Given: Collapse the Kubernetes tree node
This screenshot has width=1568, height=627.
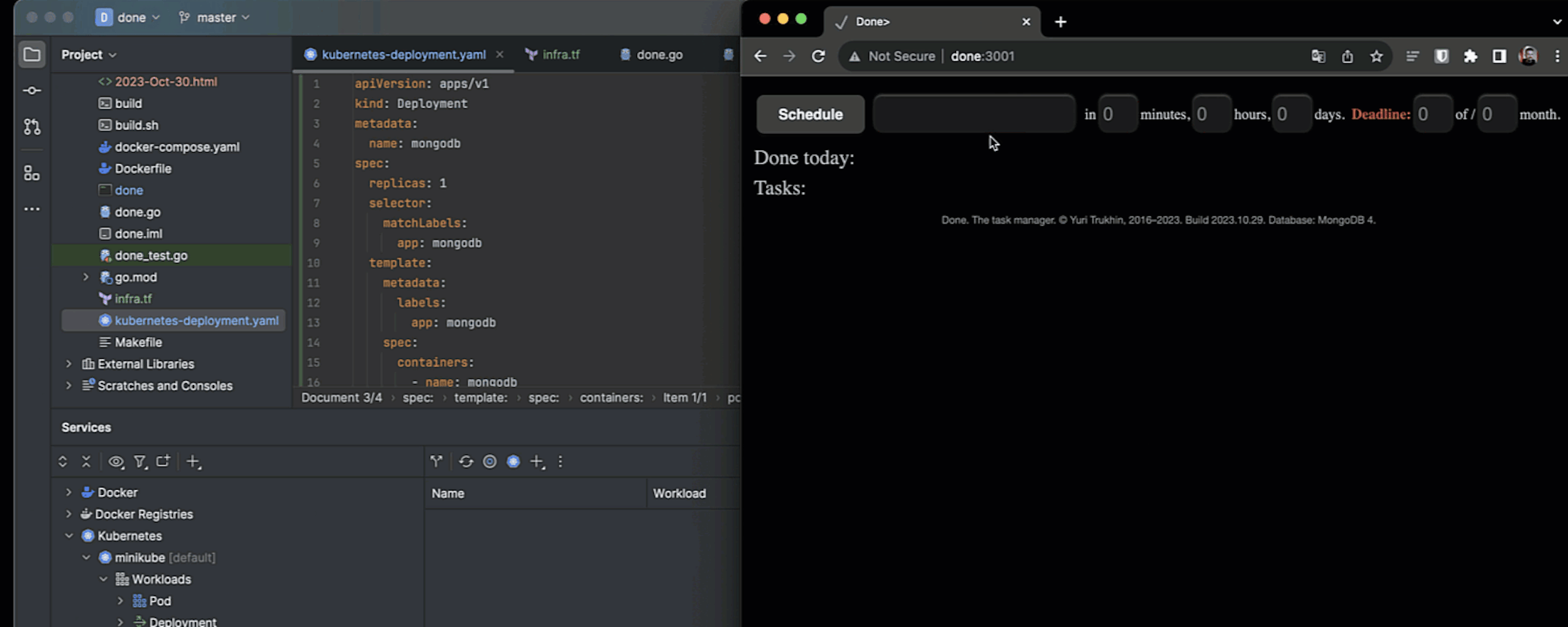Looking at the screenshot, I should (x=69, y=536).
